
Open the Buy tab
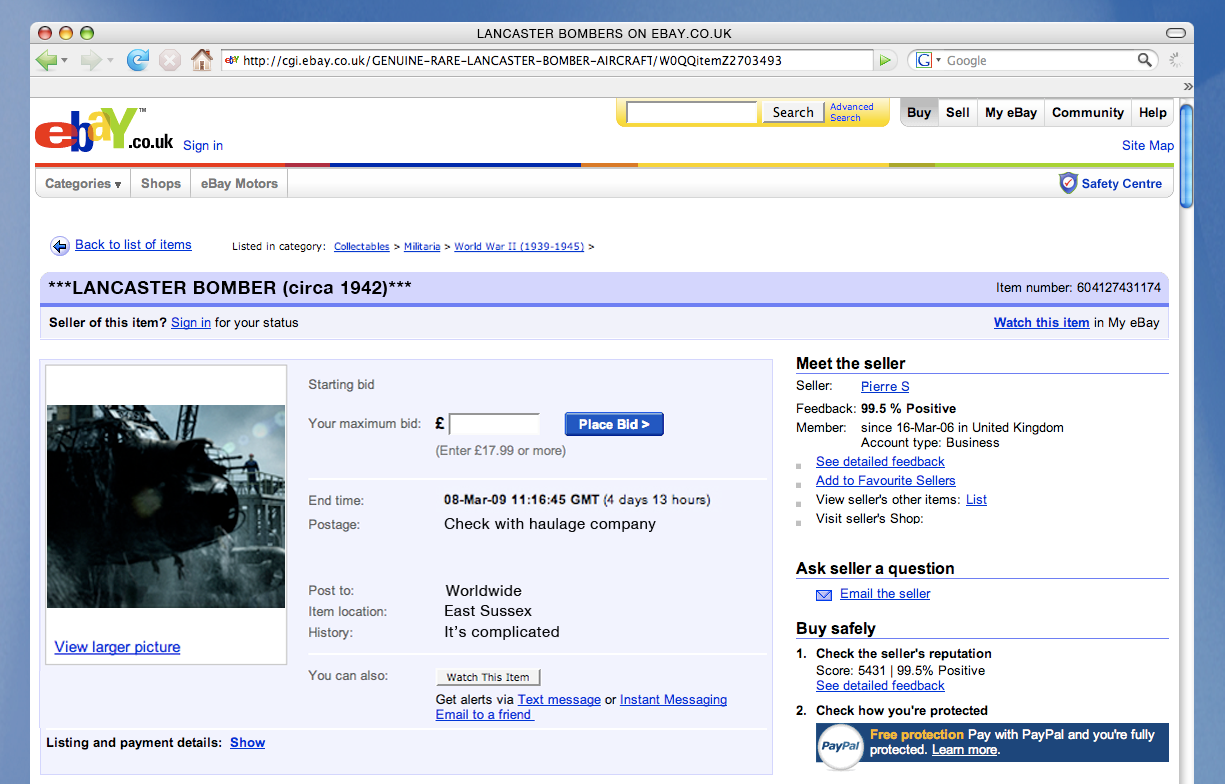point(919,113)
